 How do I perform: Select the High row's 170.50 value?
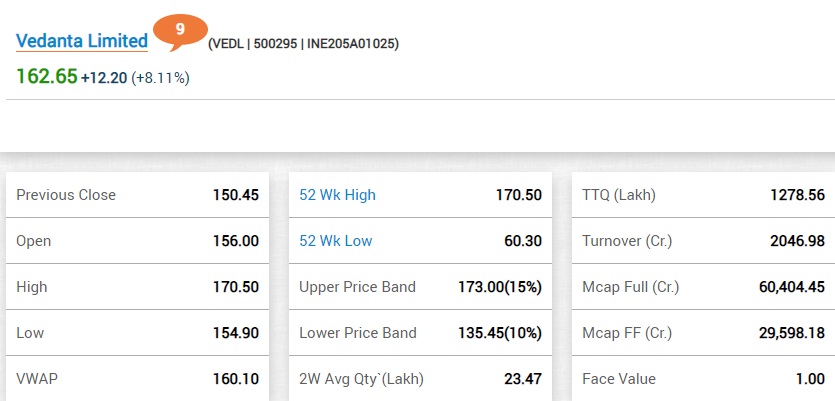pyautogui.click(x=236, y=287)
